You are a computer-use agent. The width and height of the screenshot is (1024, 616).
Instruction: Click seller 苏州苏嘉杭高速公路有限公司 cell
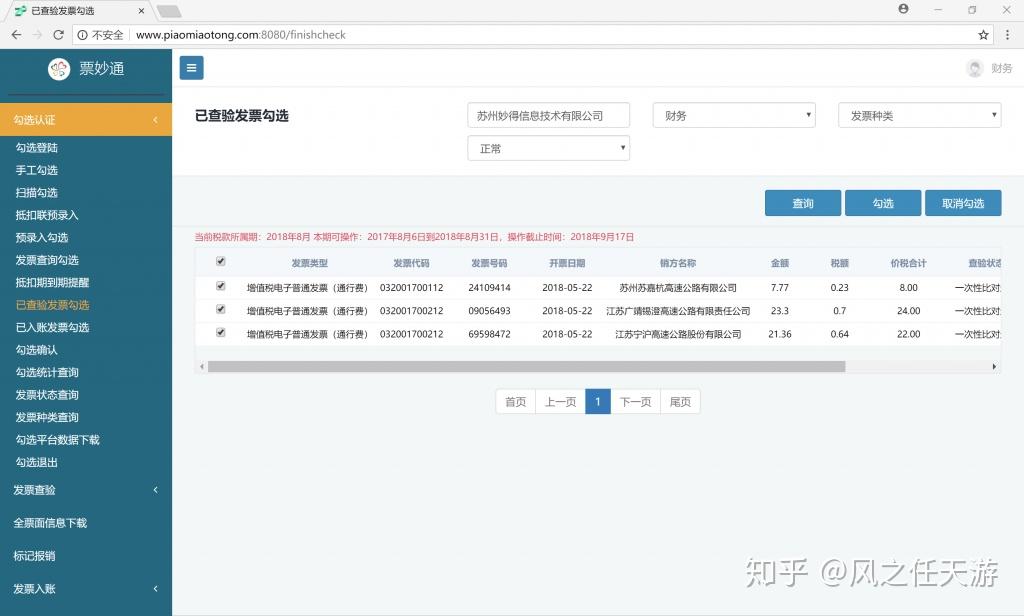(x=678, y=287)
